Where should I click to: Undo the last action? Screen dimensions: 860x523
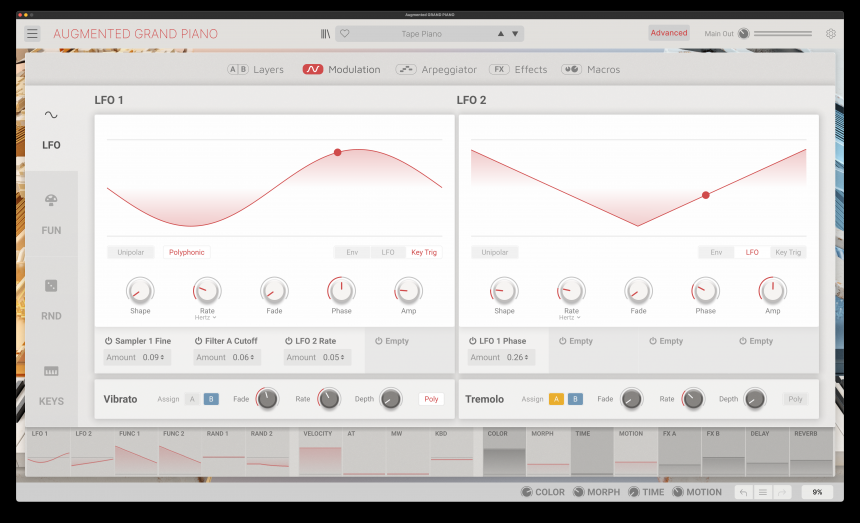coord(743,492)
